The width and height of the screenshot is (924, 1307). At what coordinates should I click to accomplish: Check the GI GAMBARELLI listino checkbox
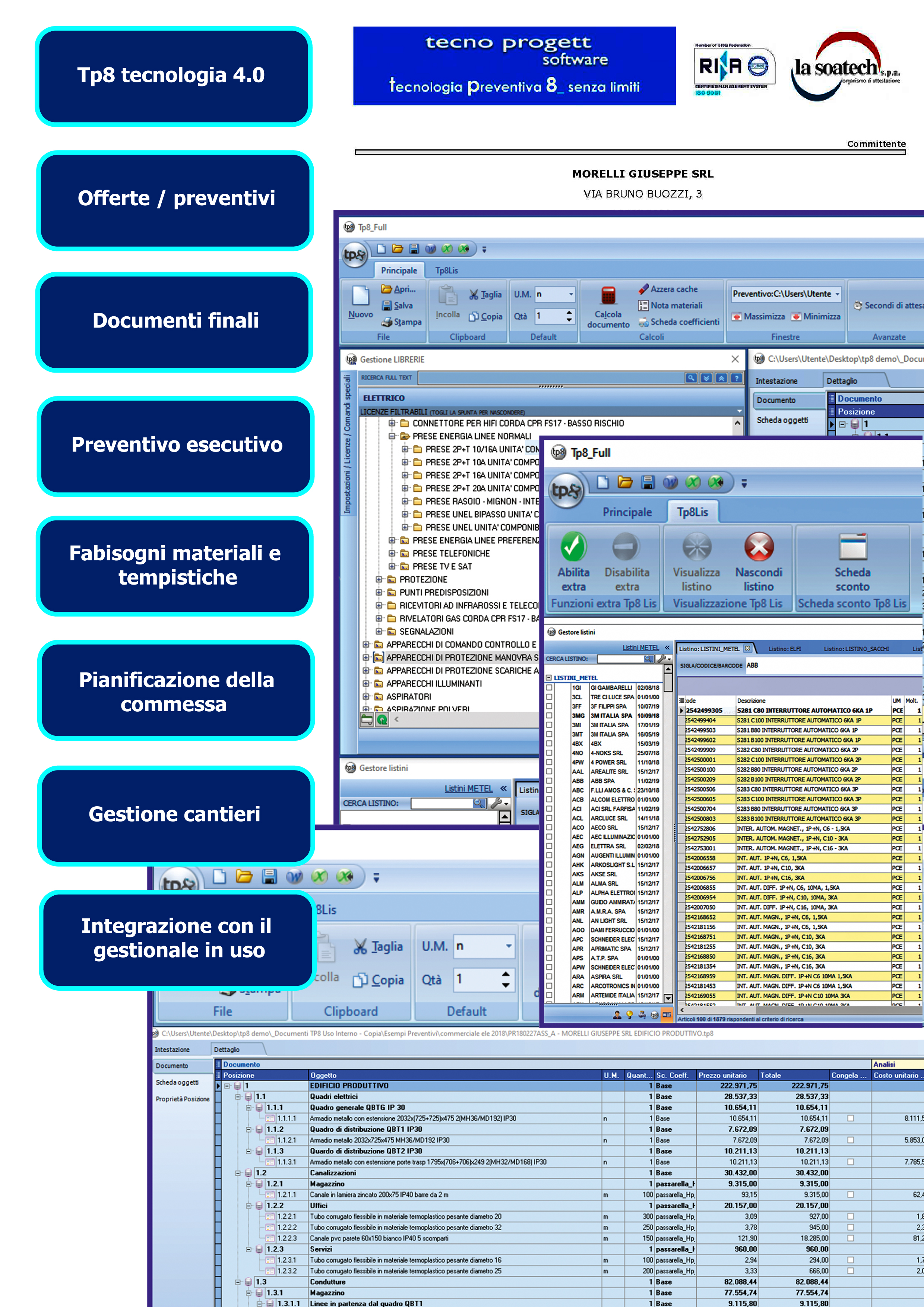(x=550, y=688)
